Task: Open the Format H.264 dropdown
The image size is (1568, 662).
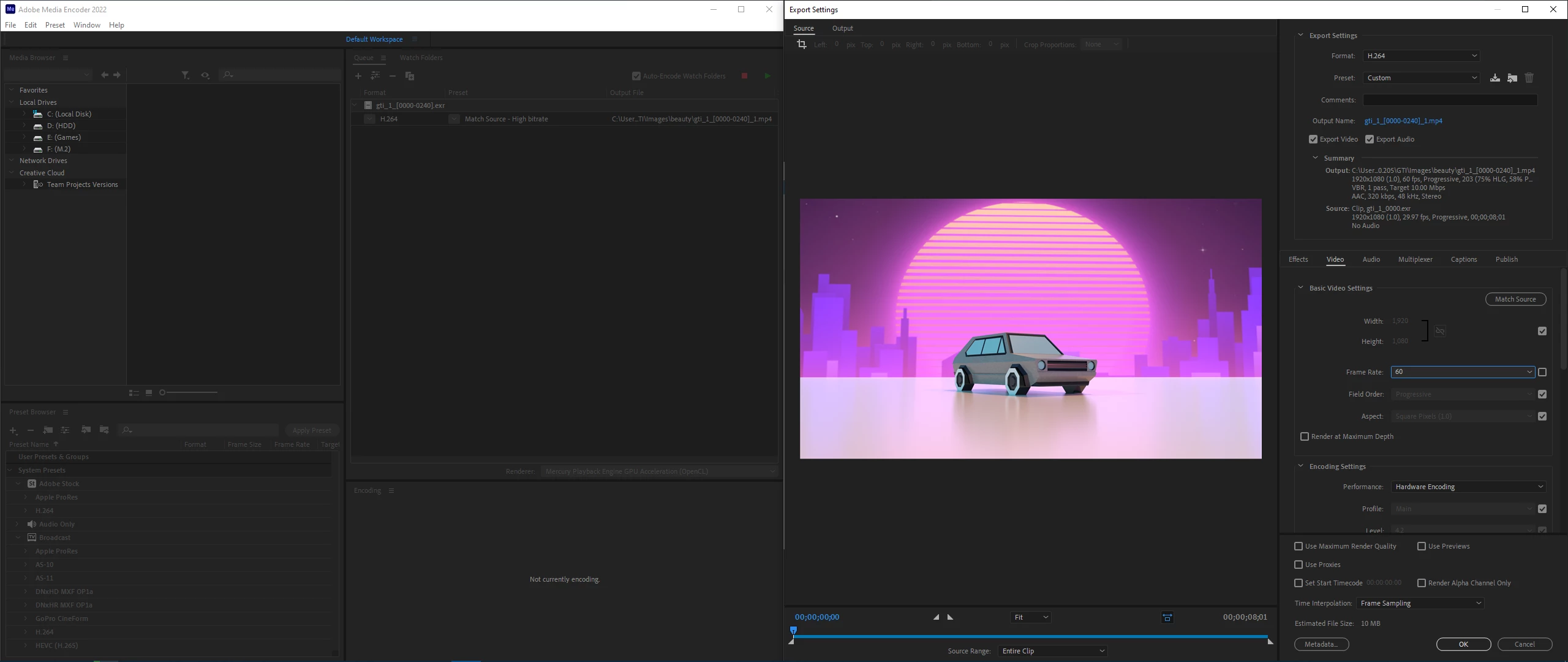Action: (1421, 56)
